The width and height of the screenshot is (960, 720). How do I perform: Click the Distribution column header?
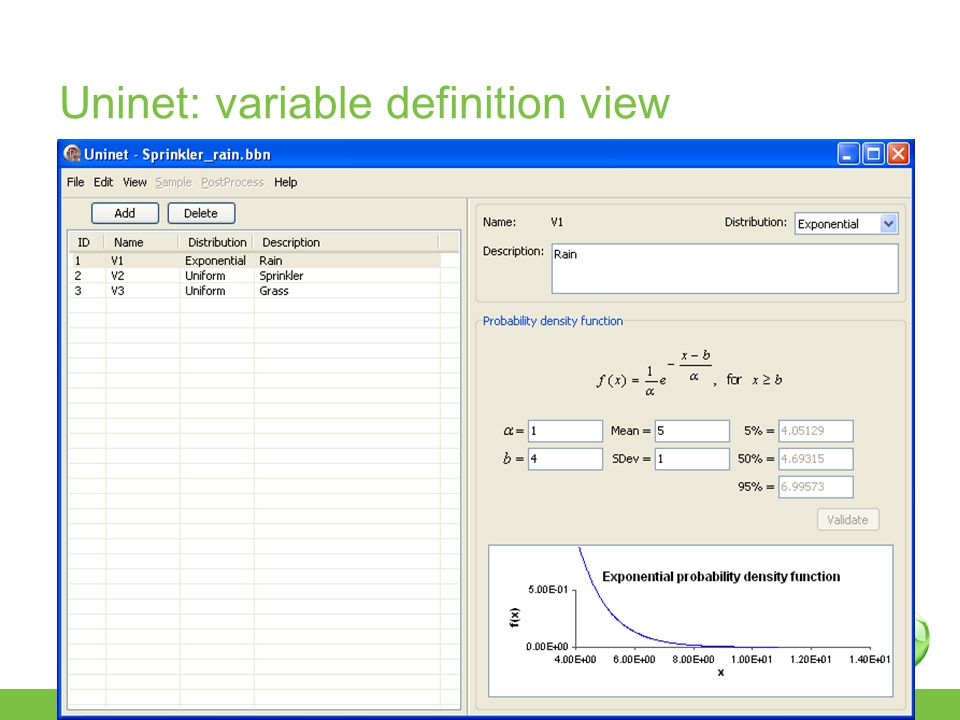point(216,242)
